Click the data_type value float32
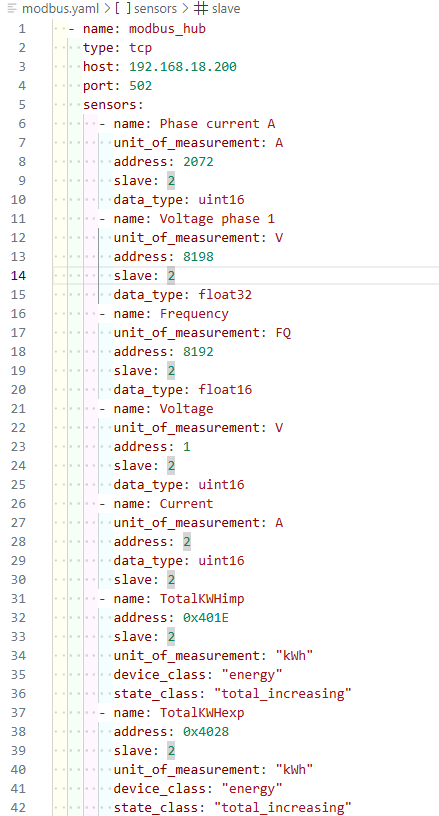Image resolution: width=439 pixels, height=816 pixels. tap(225, 294)
